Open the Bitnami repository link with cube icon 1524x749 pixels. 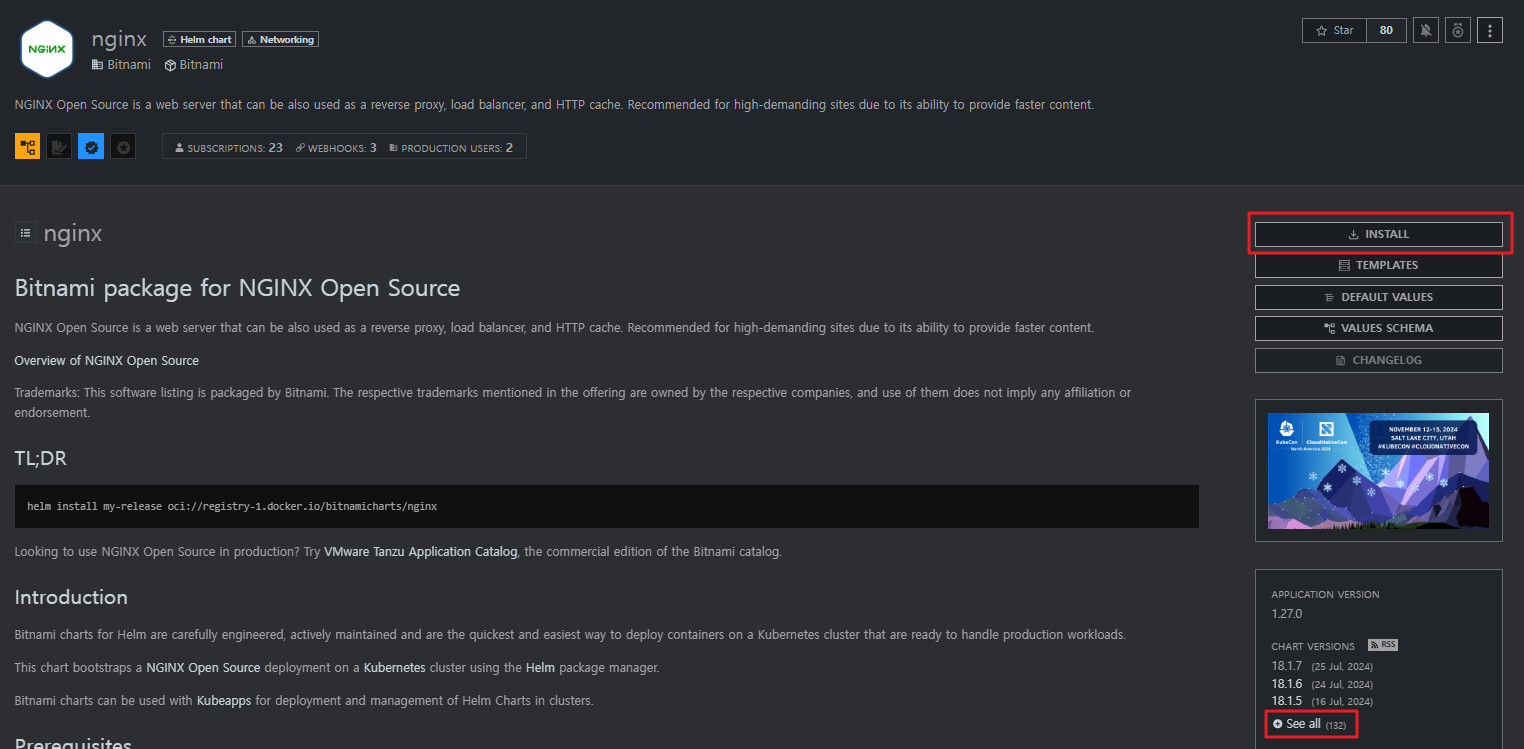pyautogui.click(x=194, y=64)
